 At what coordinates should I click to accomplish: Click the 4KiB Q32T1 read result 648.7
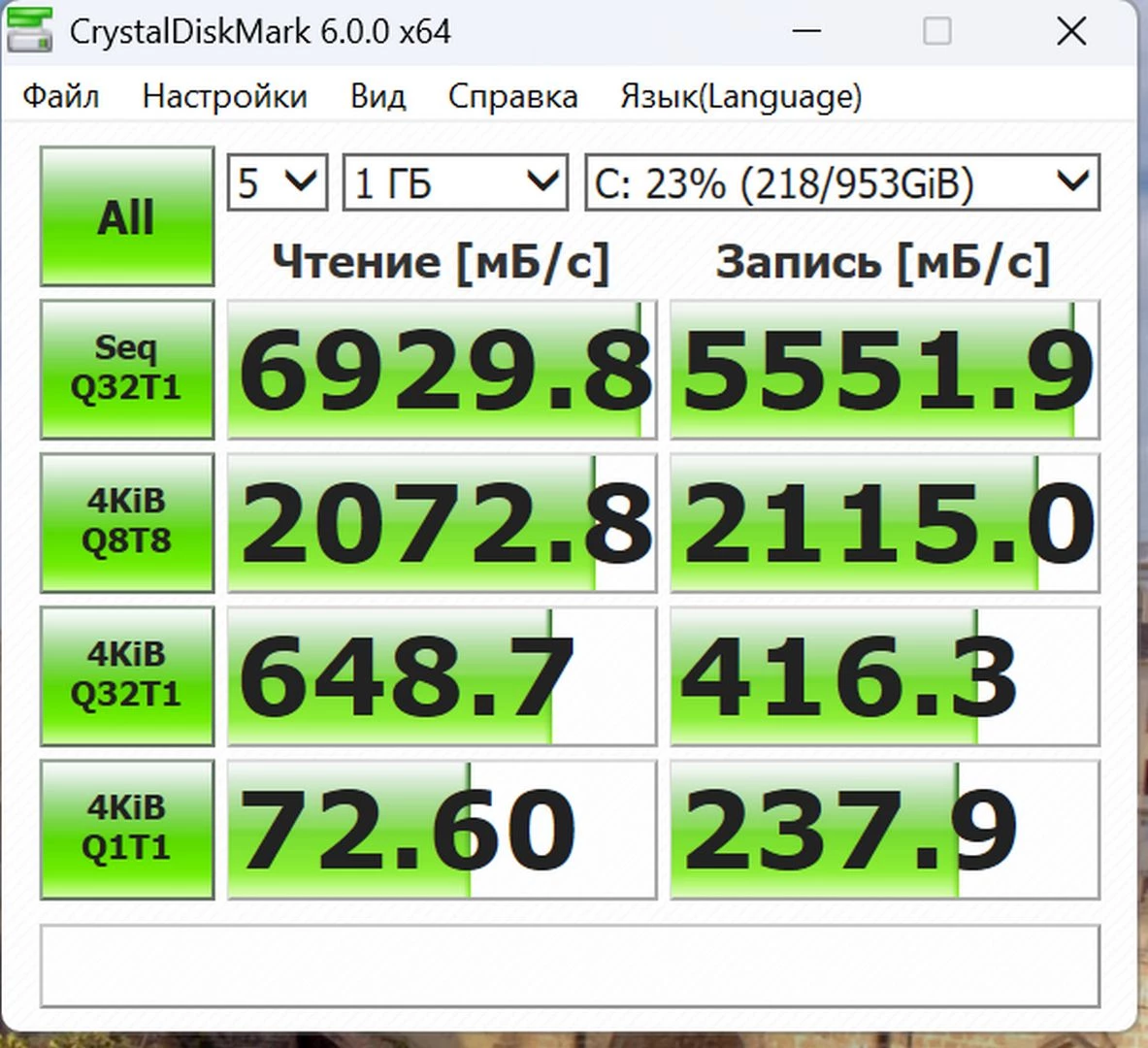pos(443,676)
